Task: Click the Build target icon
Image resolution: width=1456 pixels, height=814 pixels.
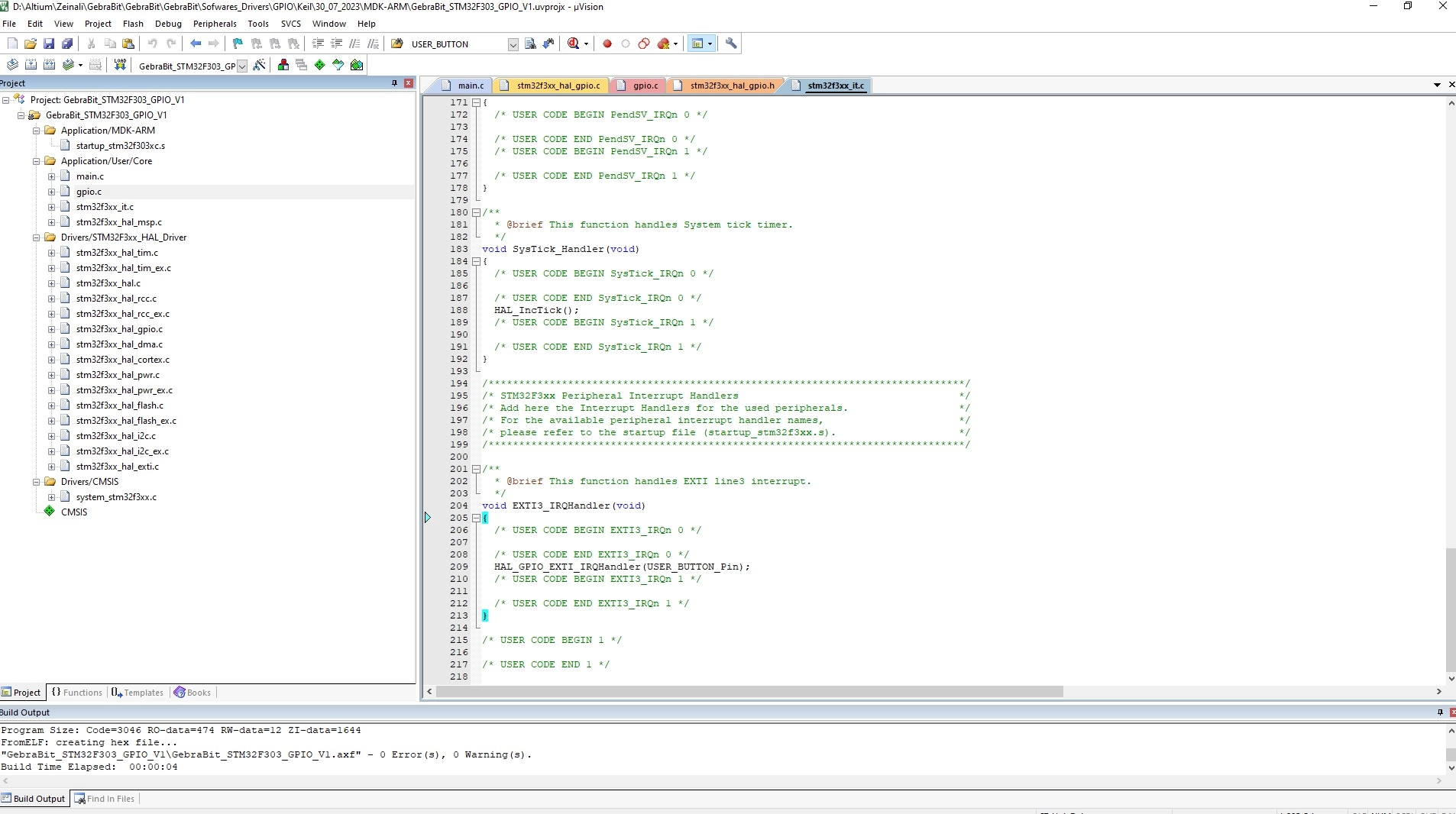Action: [31, 65]
